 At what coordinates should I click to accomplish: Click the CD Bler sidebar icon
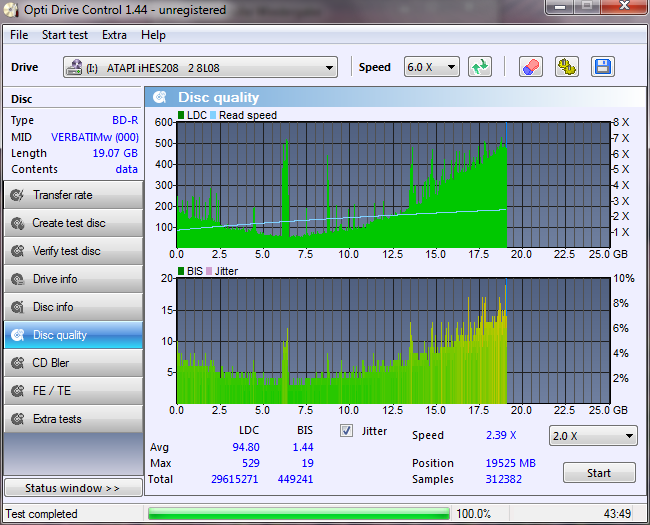tap(17, 363)
